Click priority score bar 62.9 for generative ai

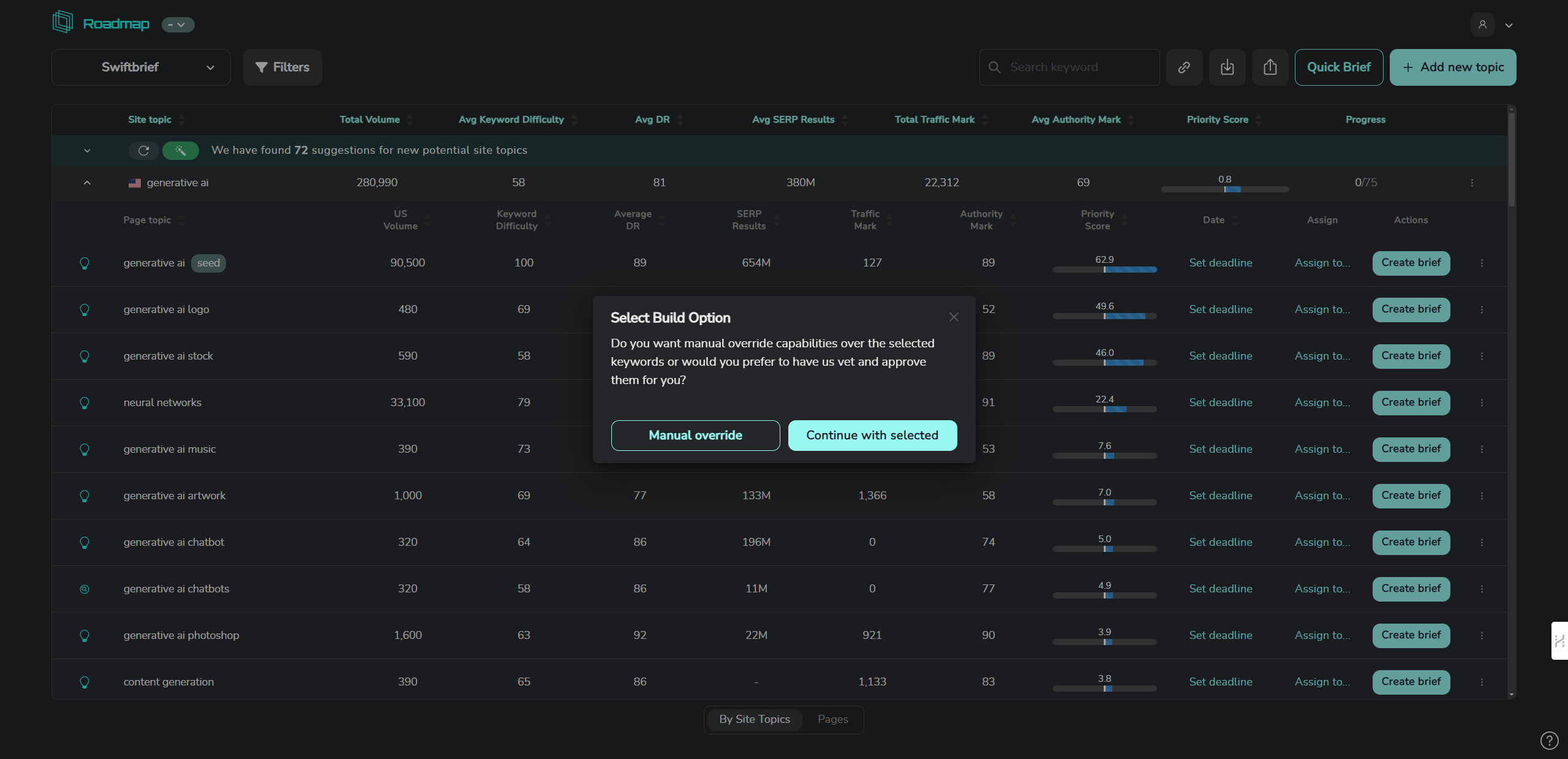[x=1104, y=270]
